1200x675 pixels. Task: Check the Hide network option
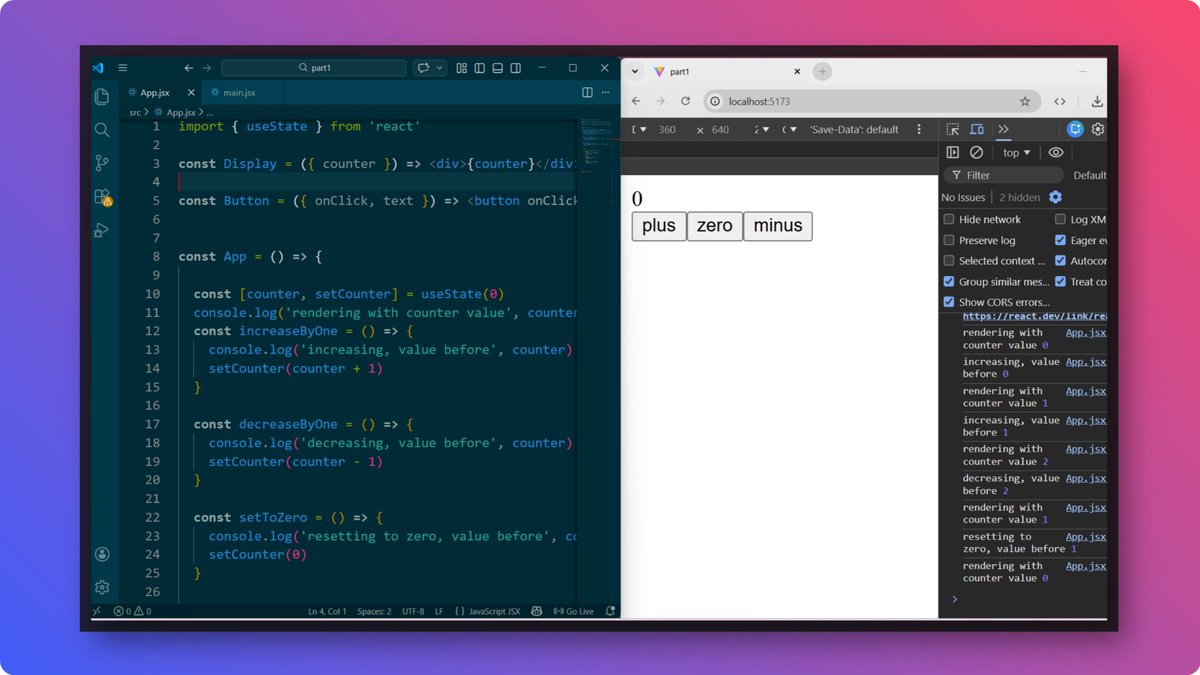click(x=949, y=219)
